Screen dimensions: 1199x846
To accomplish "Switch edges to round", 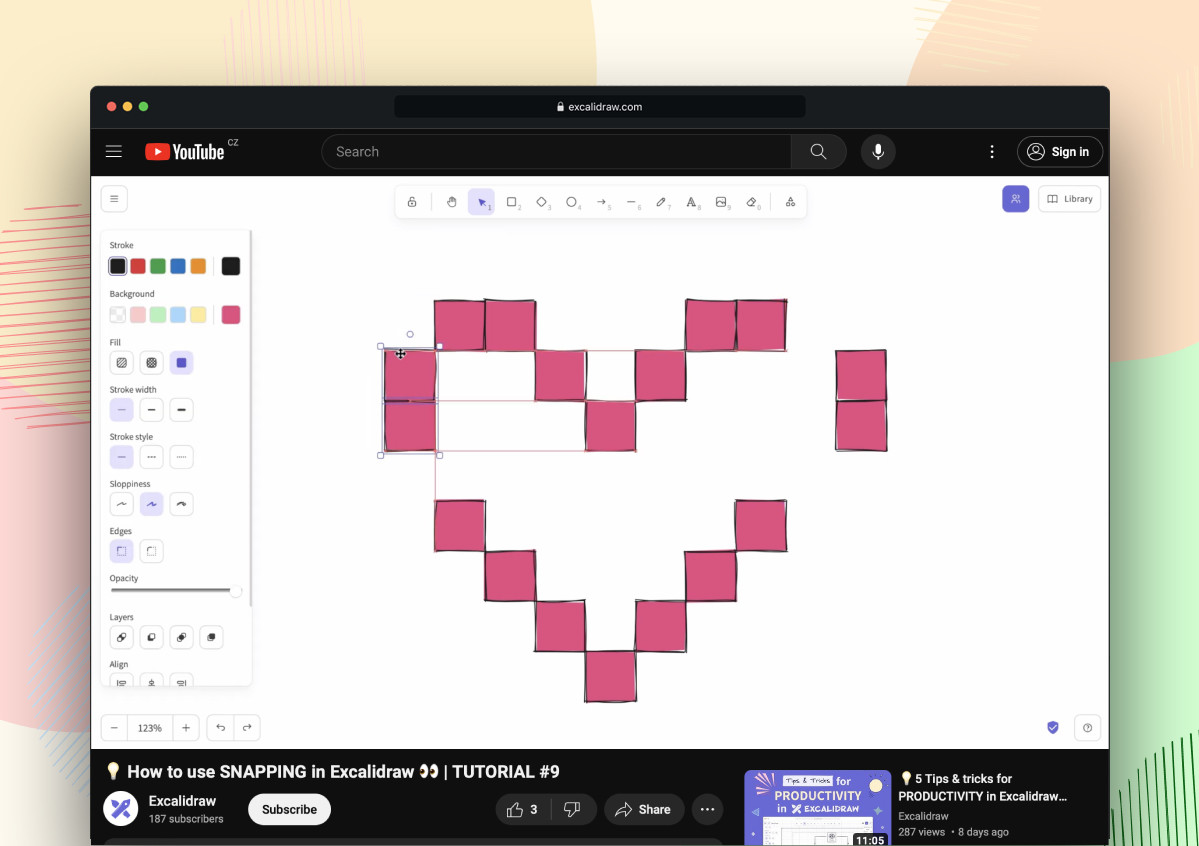I will click(151, 551).
